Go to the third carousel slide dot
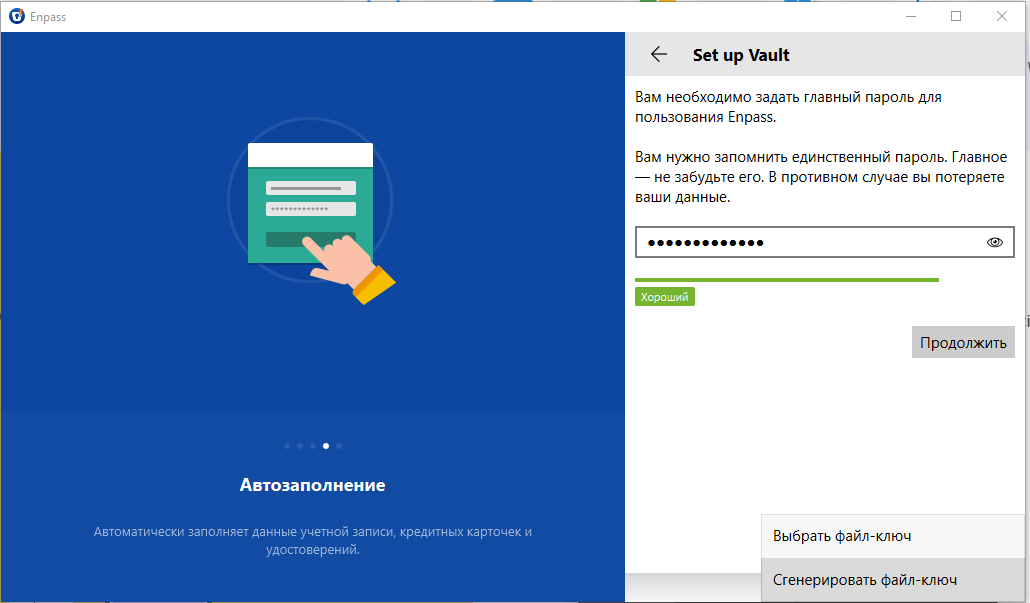The height and width of the screenshot is (603, 1030). coord(313,446)
